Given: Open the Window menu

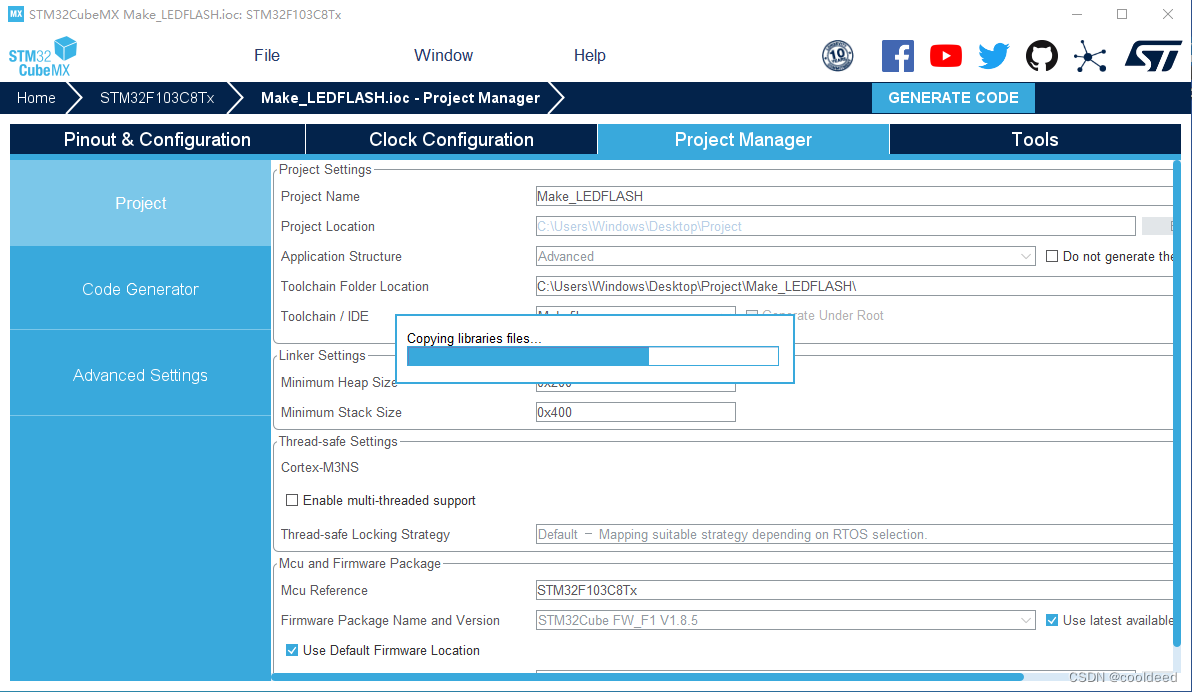Looking at the screenshot, I should tap(443, 56).
